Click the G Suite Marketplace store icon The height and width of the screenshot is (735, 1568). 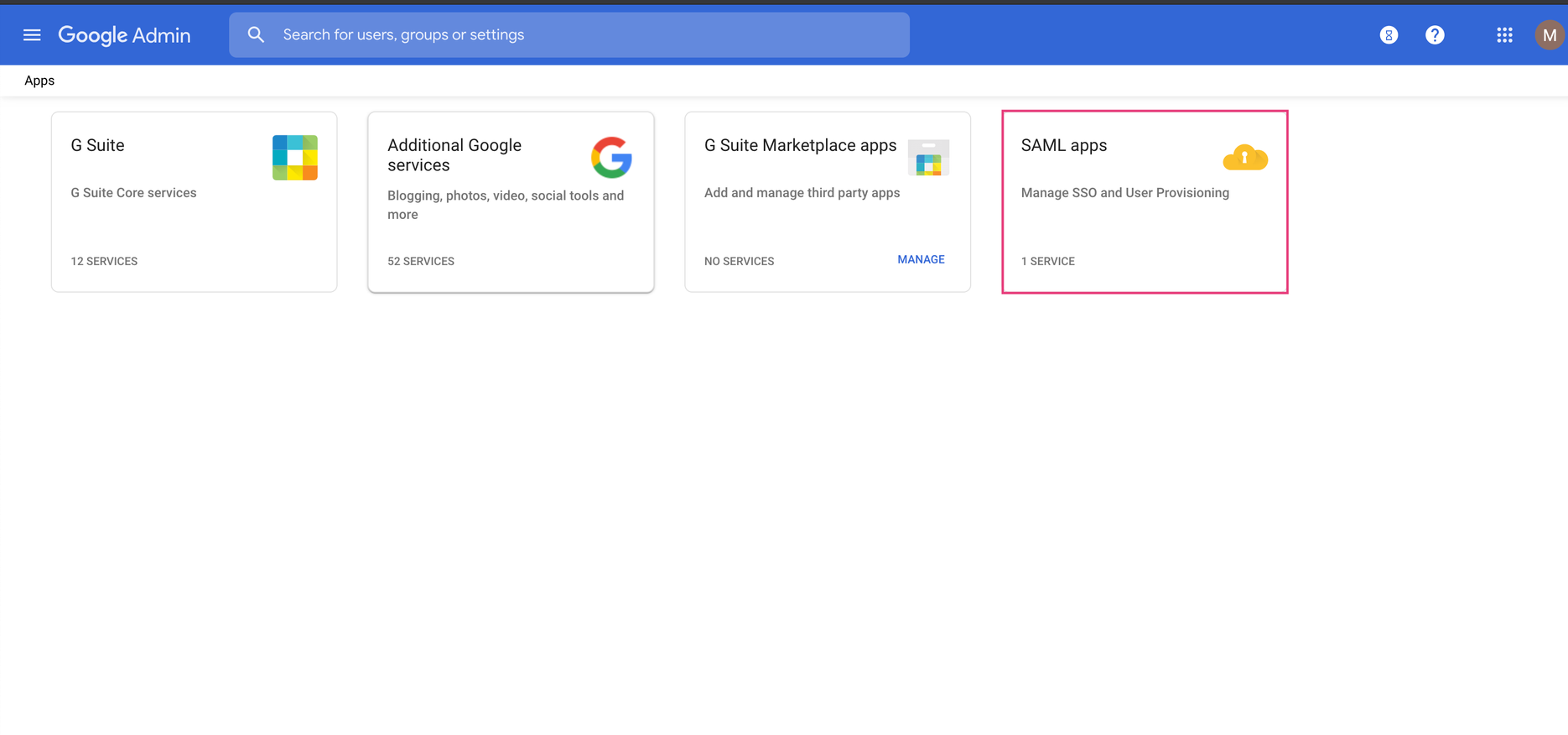click(928, 158)
